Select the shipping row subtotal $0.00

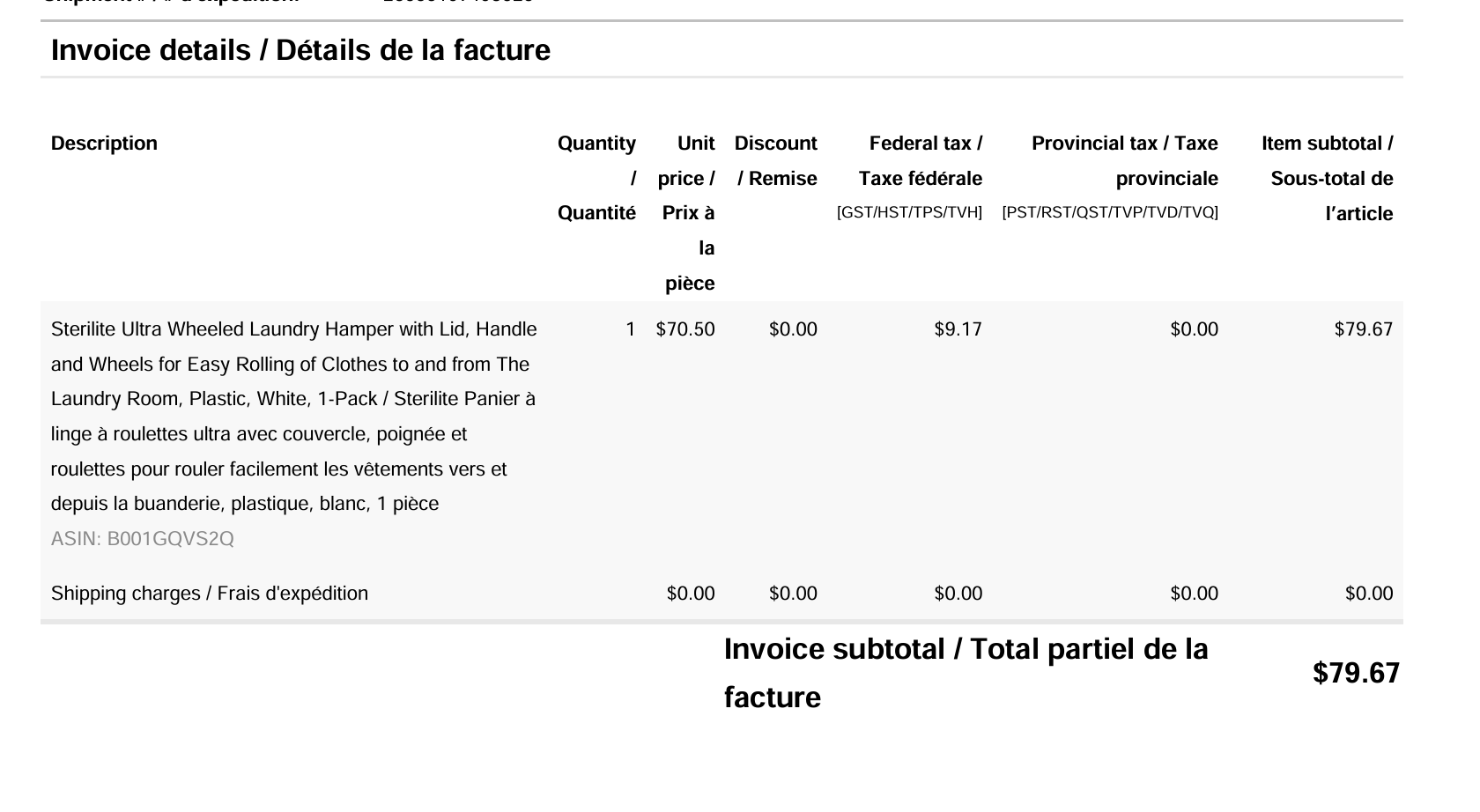coord(1369,594)
